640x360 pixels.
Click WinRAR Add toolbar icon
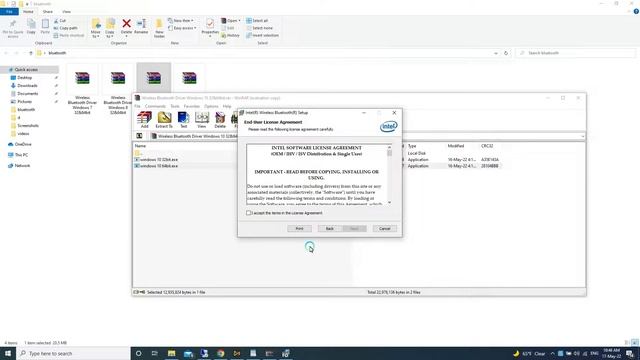click(144, 120)
